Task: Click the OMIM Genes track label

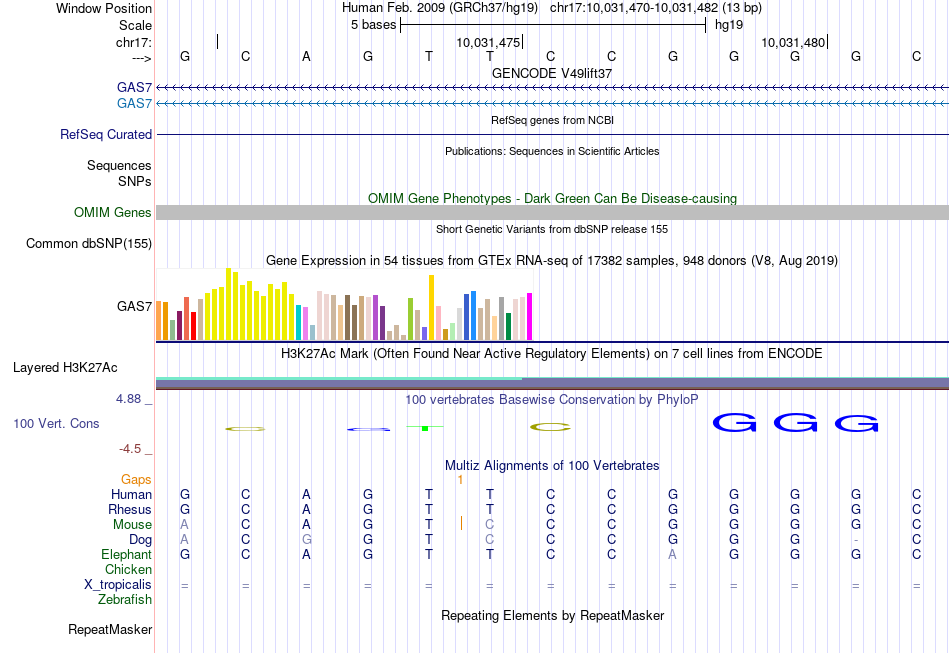Action: (x=113, y=213)
